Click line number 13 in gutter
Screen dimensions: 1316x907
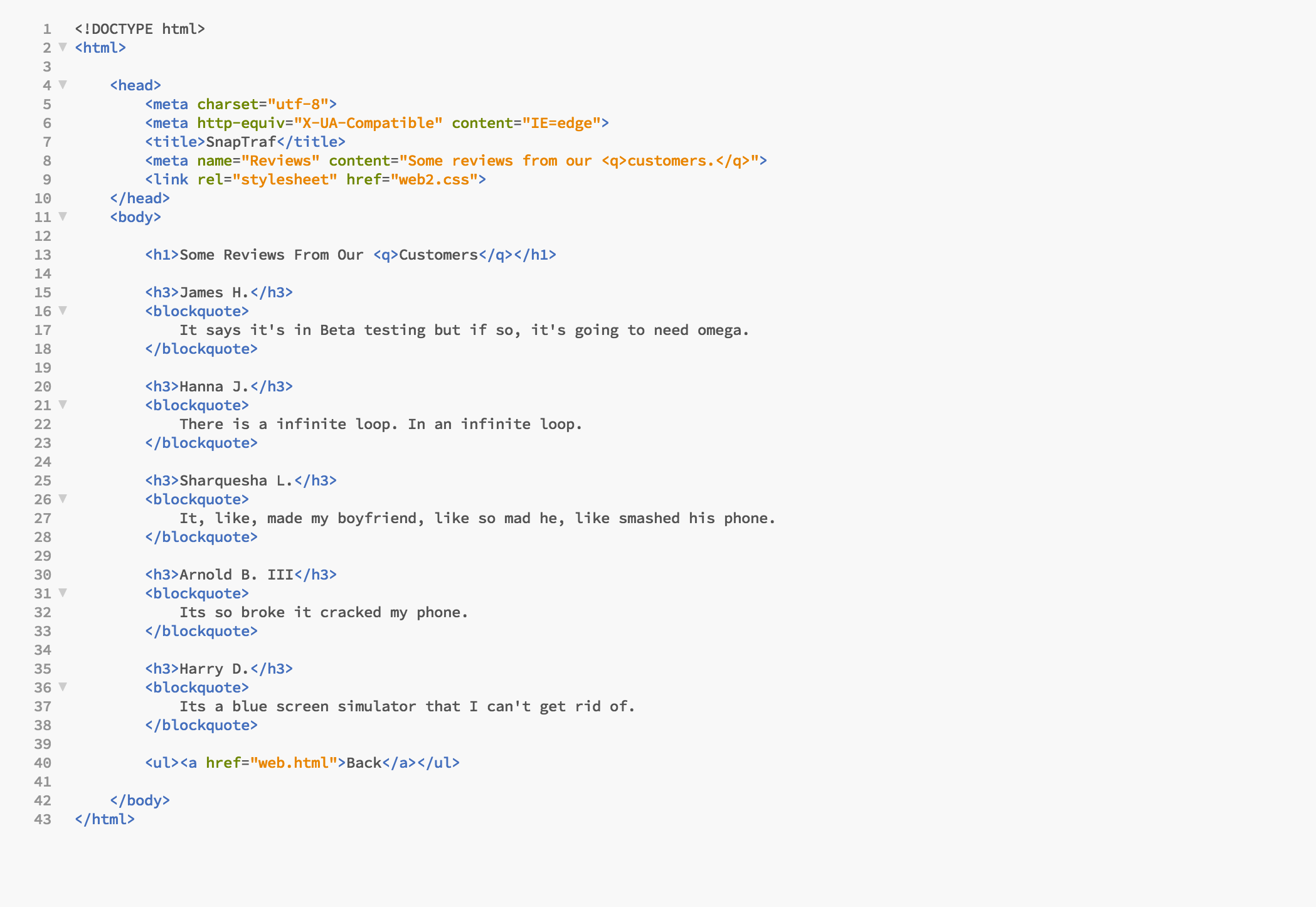coord(43,255)
